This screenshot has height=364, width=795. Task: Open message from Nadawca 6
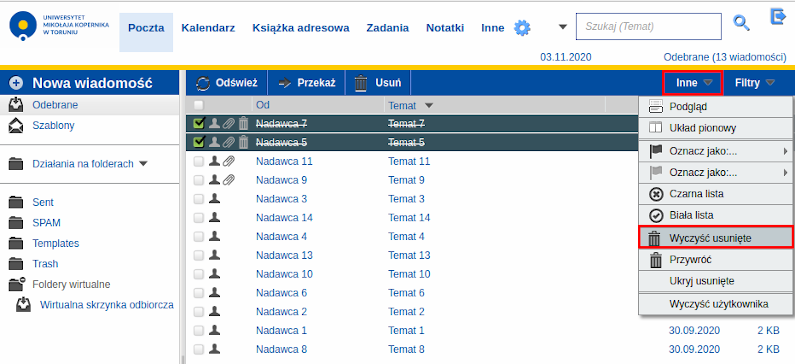[x=281, y=293]
